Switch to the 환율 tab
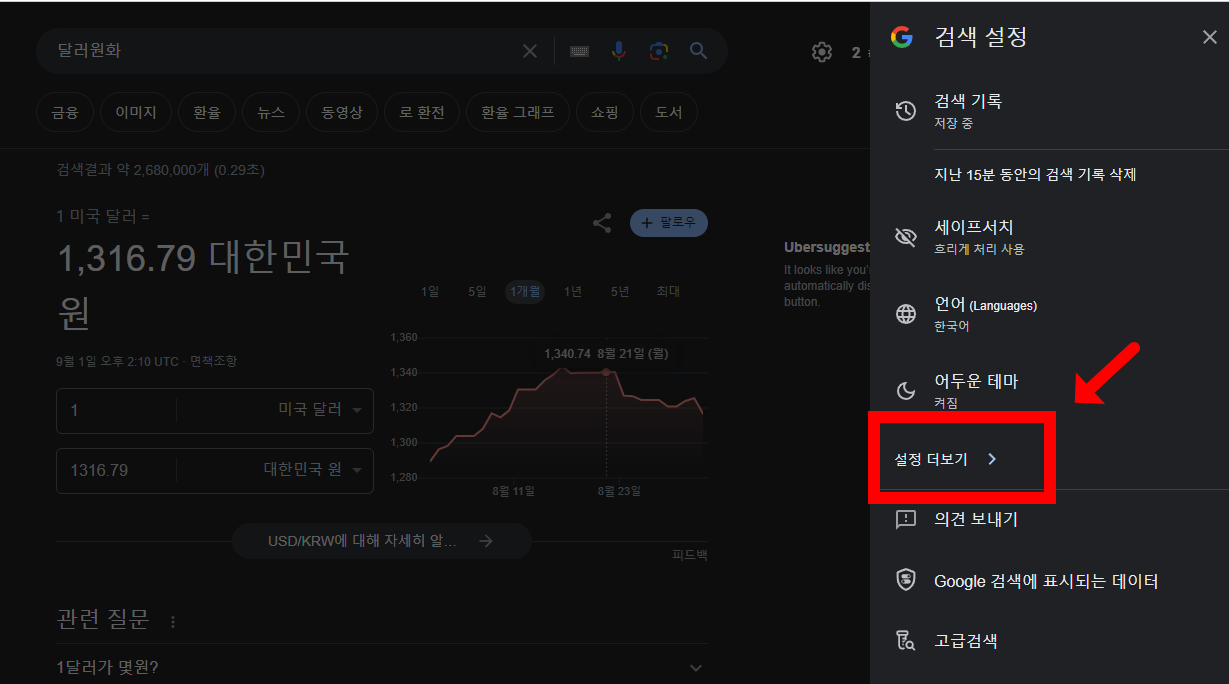Viewport: 1229px width, 684px height. coord(206,112)
